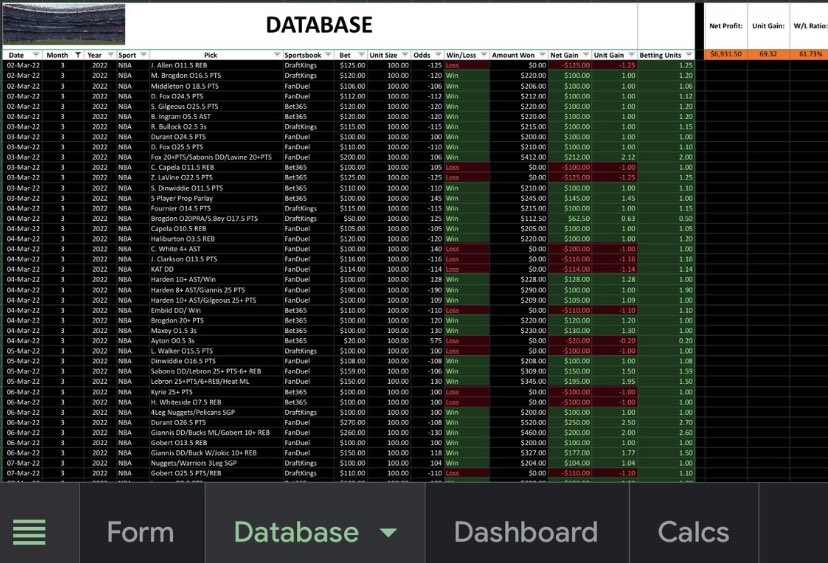
Task: Switch to the Form sheet tab
Action: [x=140, y=531]
